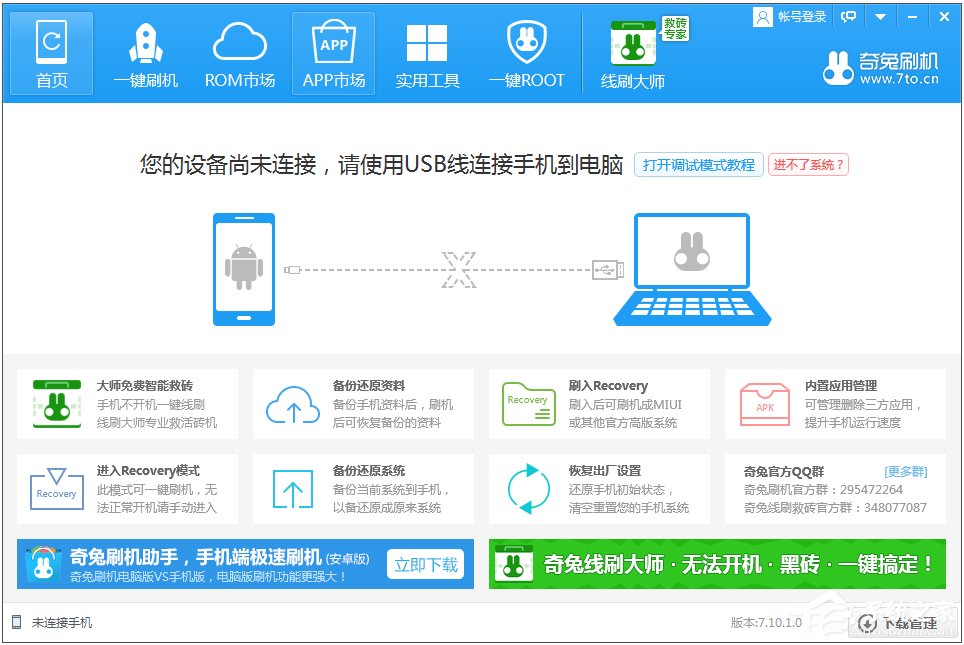Image resolution: width=964 pixels, height=645 pixels.
Task: Click the 更多群 link
Action: pyautogui.click(x=906, y=472)
